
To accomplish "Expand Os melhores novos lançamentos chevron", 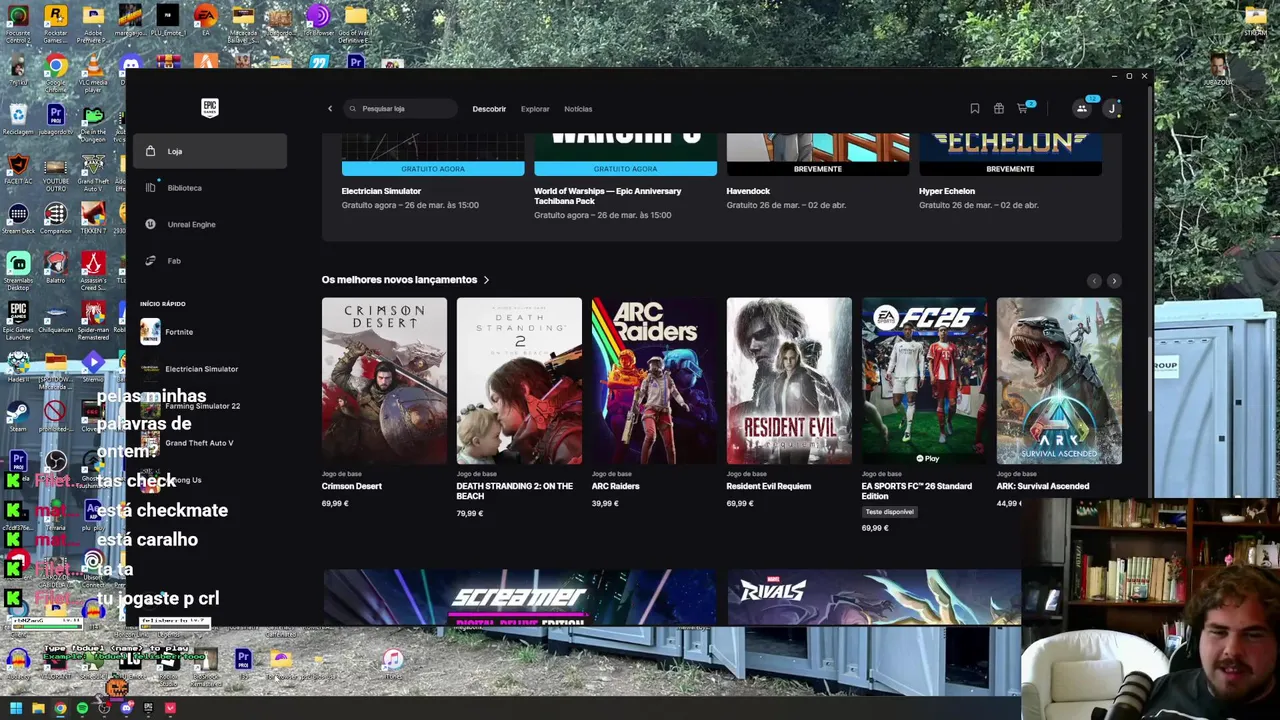I will (486, 280).
